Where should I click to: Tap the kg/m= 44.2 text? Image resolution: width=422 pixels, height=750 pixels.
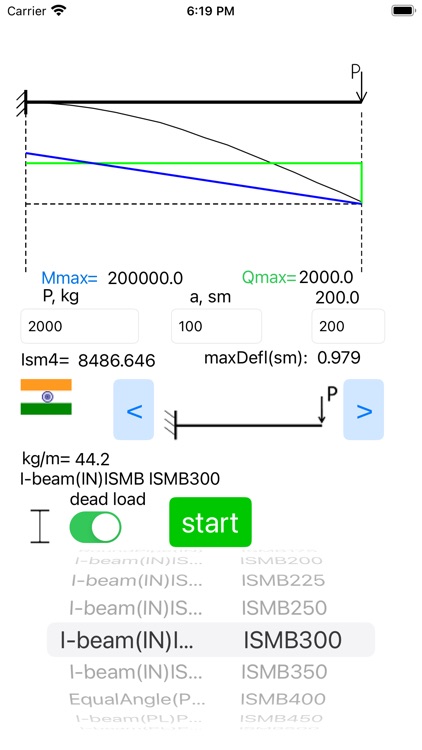66,459
